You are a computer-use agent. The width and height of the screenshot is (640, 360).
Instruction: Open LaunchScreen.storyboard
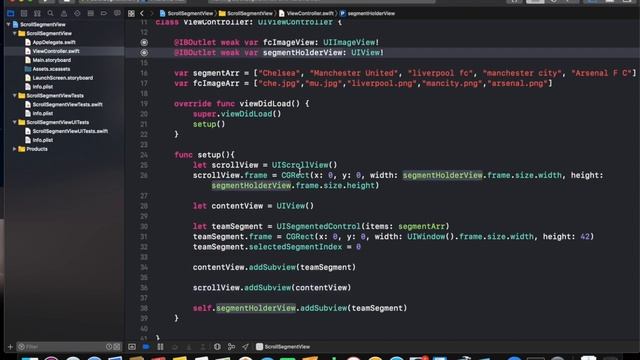62,78
